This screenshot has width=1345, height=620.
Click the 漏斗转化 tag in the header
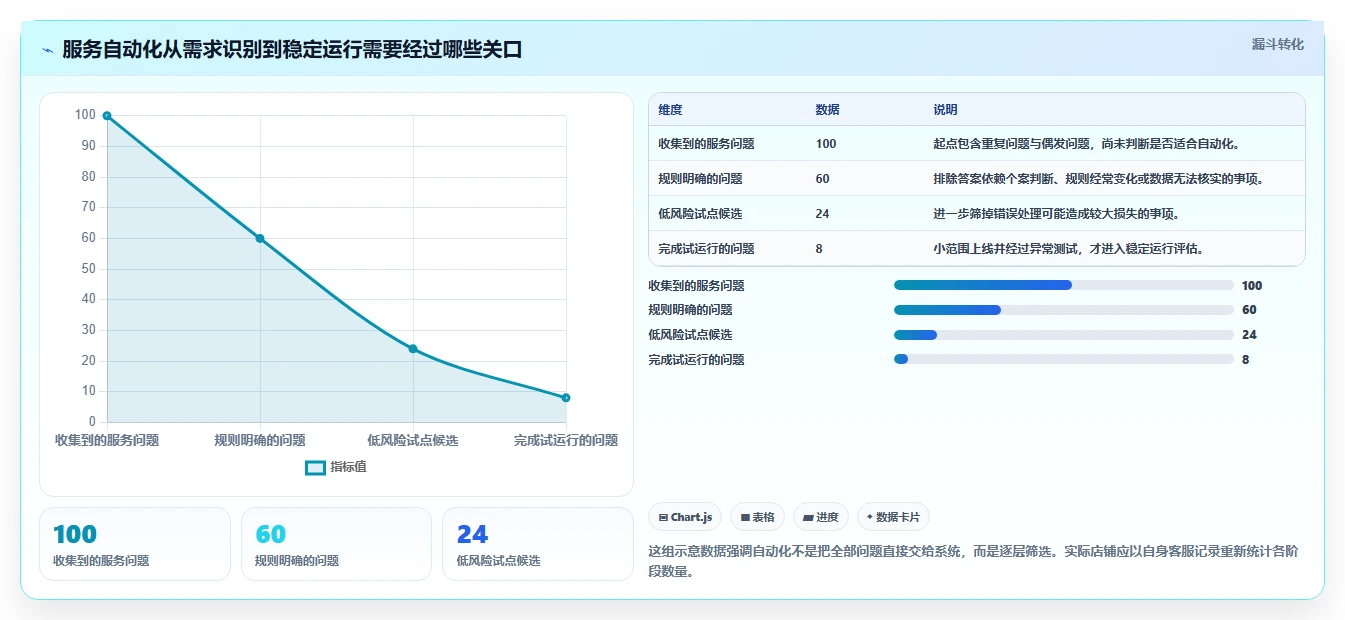pyautogui.click(x=1278, y=44)
